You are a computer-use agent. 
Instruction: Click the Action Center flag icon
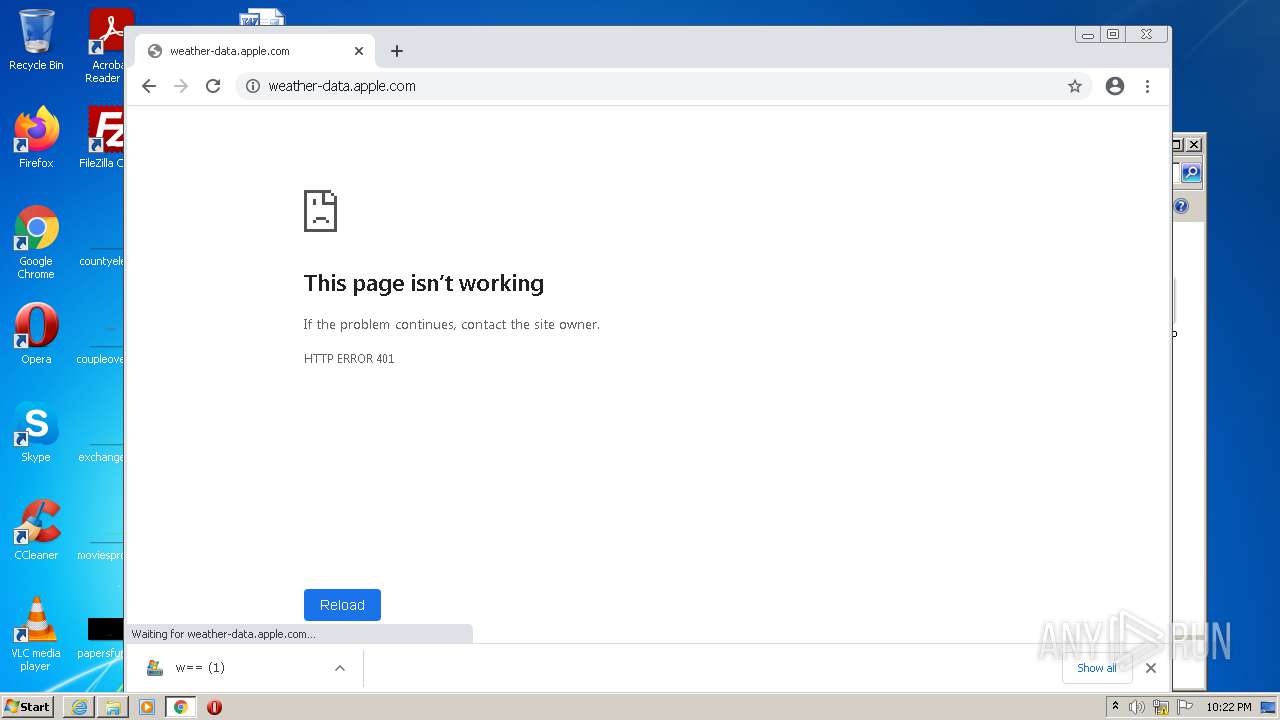point(1185,707)
